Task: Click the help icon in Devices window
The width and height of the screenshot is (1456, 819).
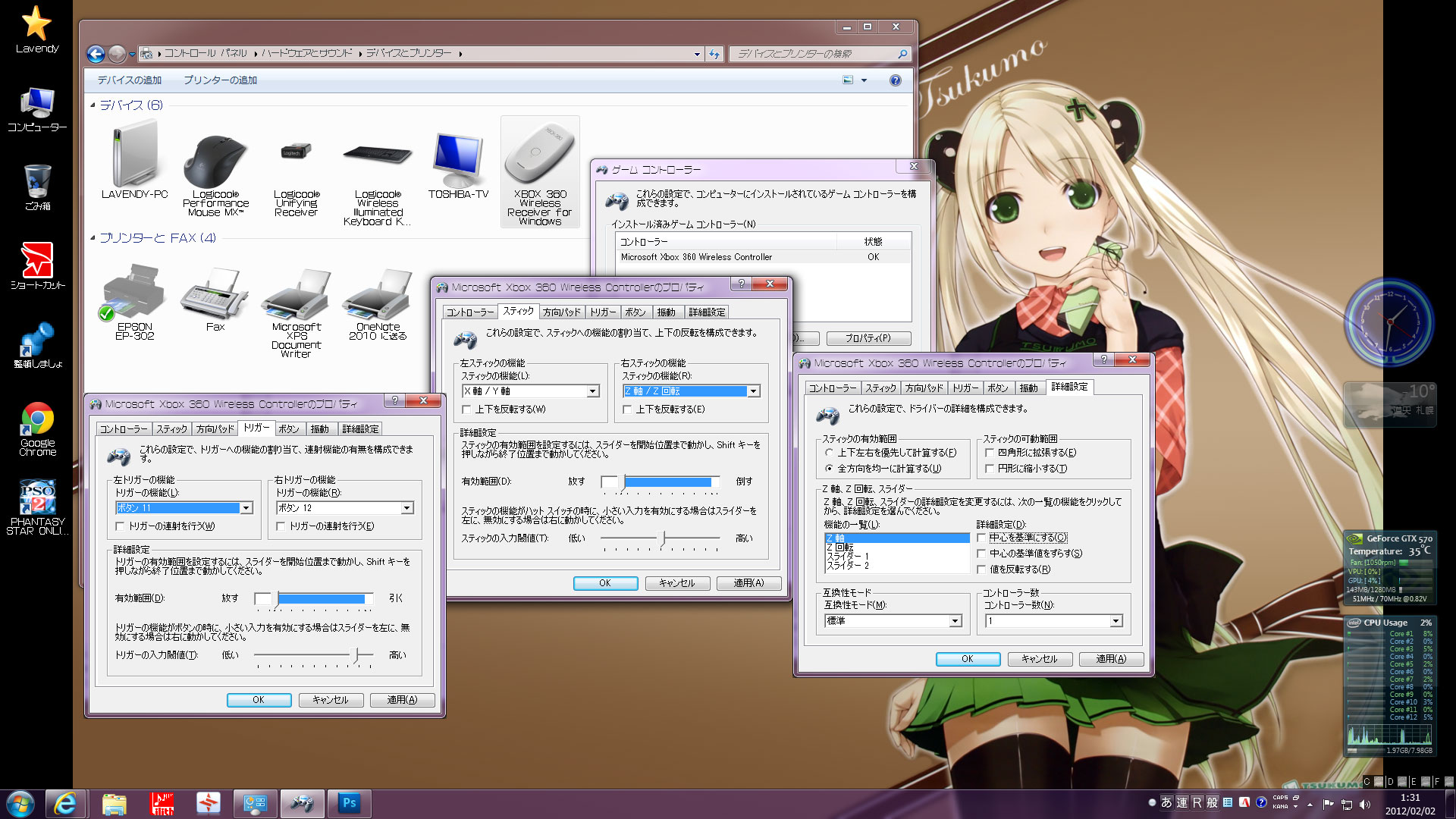Action: [x=896, y=80]
